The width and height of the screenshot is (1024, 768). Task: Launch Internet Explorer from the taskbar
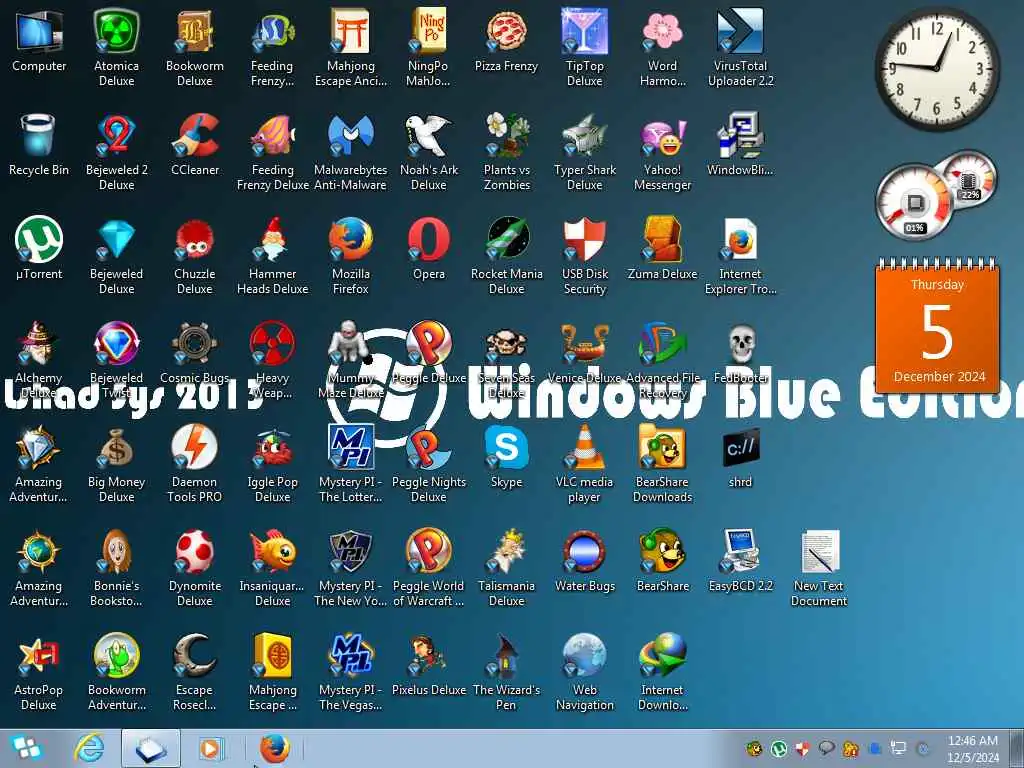coord(89,748)
